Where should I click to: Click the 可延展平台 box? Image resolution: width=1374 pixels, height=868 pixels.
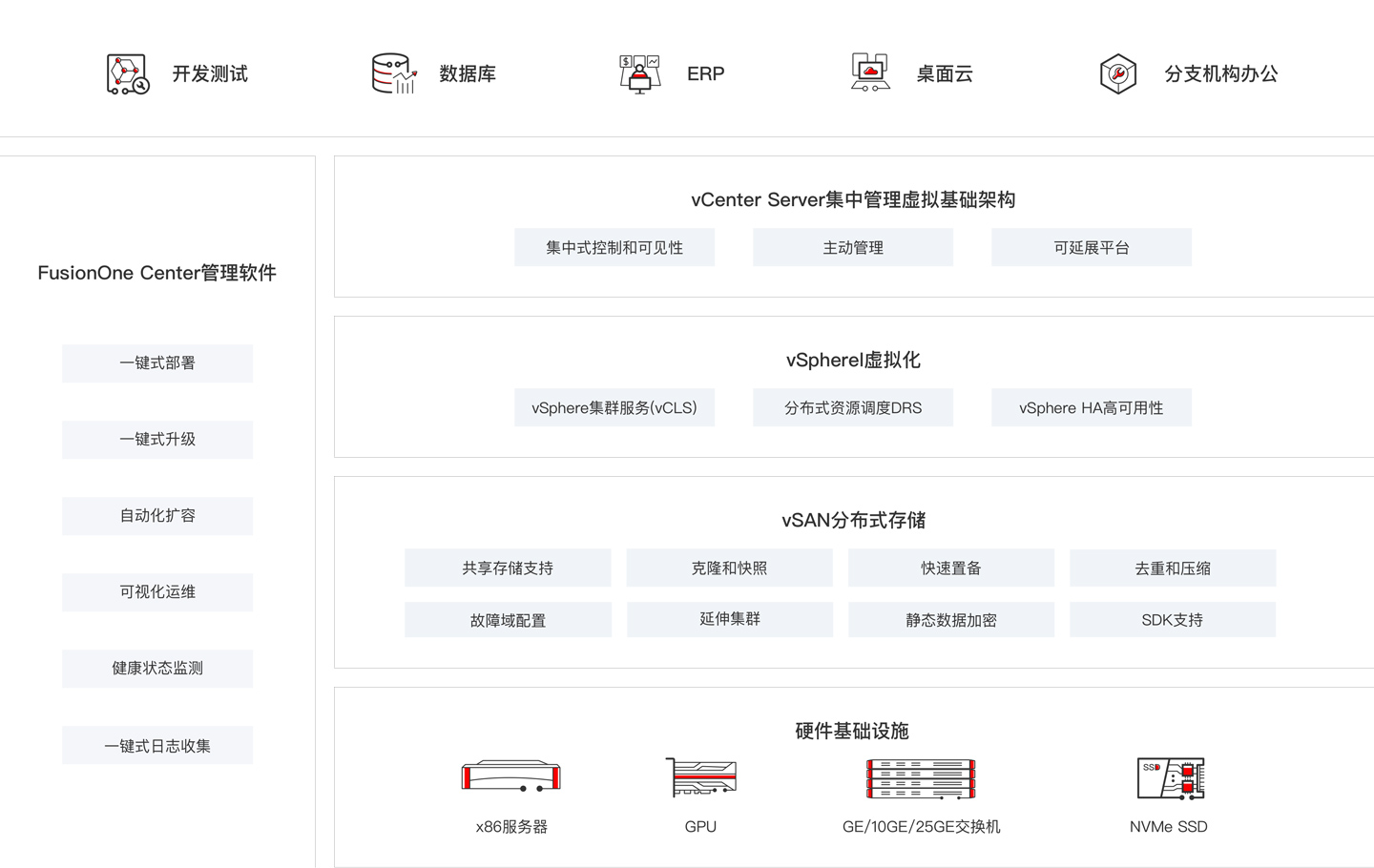(x=1092, y=247)
